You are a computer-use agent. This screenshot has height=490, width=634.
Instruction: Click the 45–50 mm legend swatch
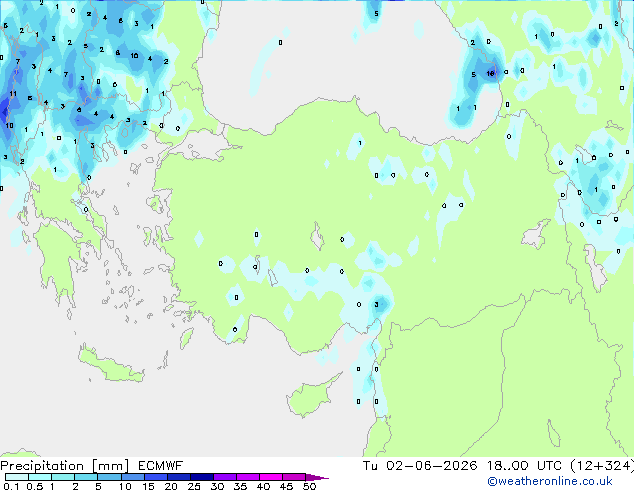coord(294,477)
